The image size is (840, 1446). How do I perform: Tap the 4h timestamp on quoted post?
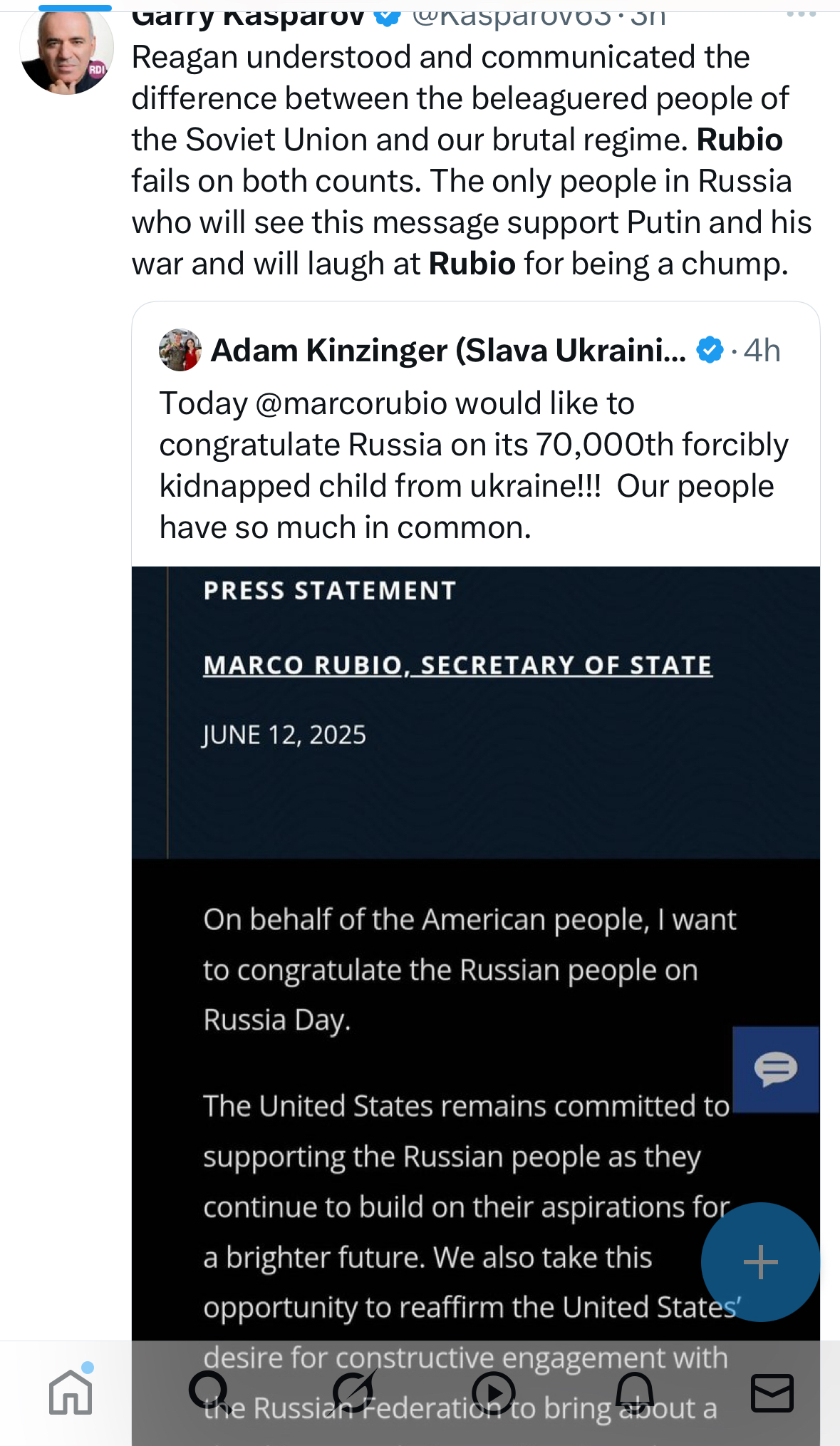[762, 350]
